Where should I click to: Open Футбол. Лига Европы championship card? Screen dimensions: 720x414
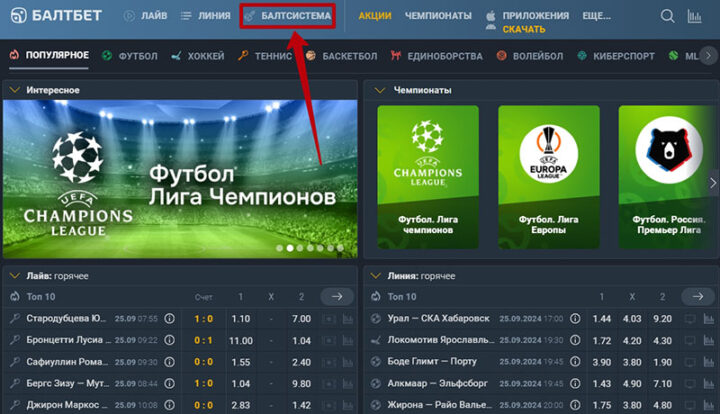549,177
